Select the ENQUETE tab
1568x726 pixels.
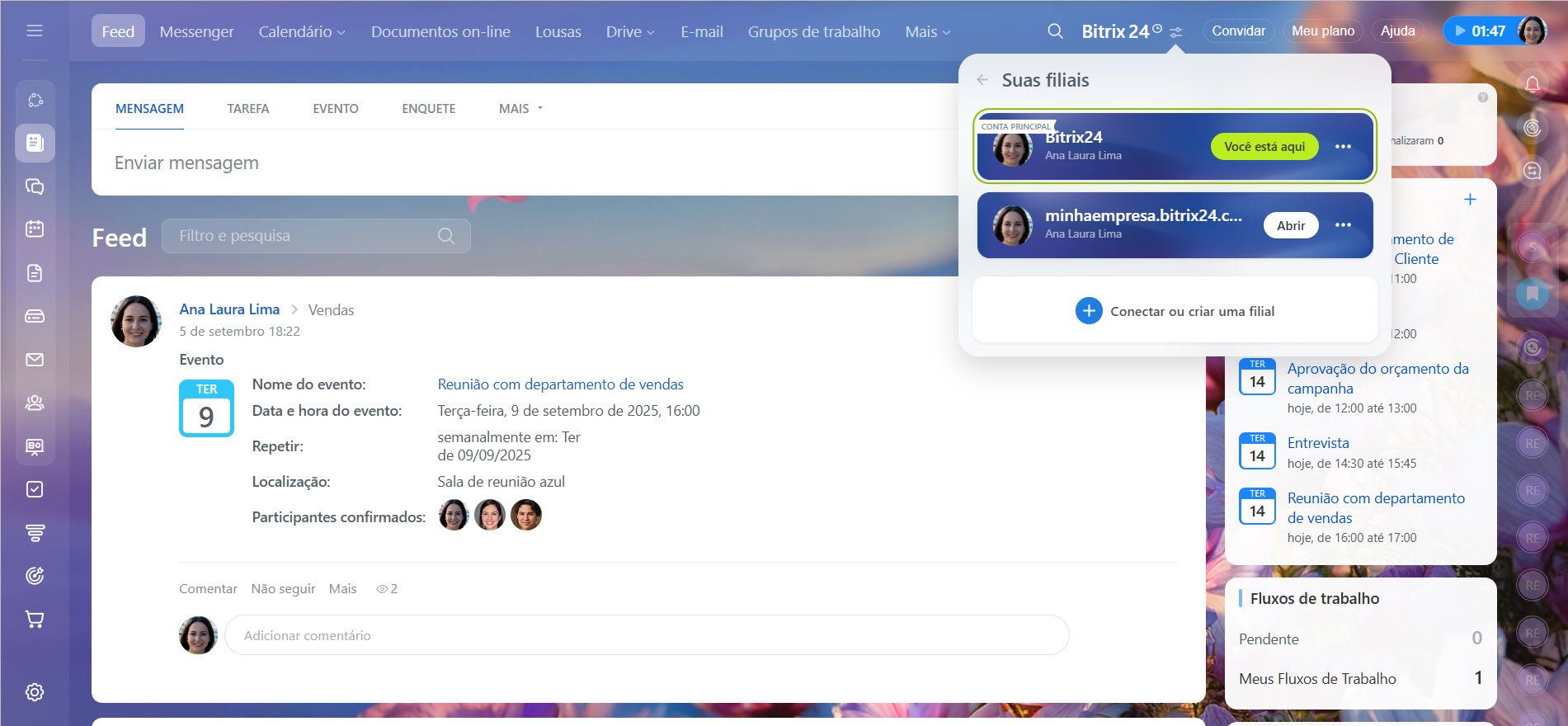(428, 109)
